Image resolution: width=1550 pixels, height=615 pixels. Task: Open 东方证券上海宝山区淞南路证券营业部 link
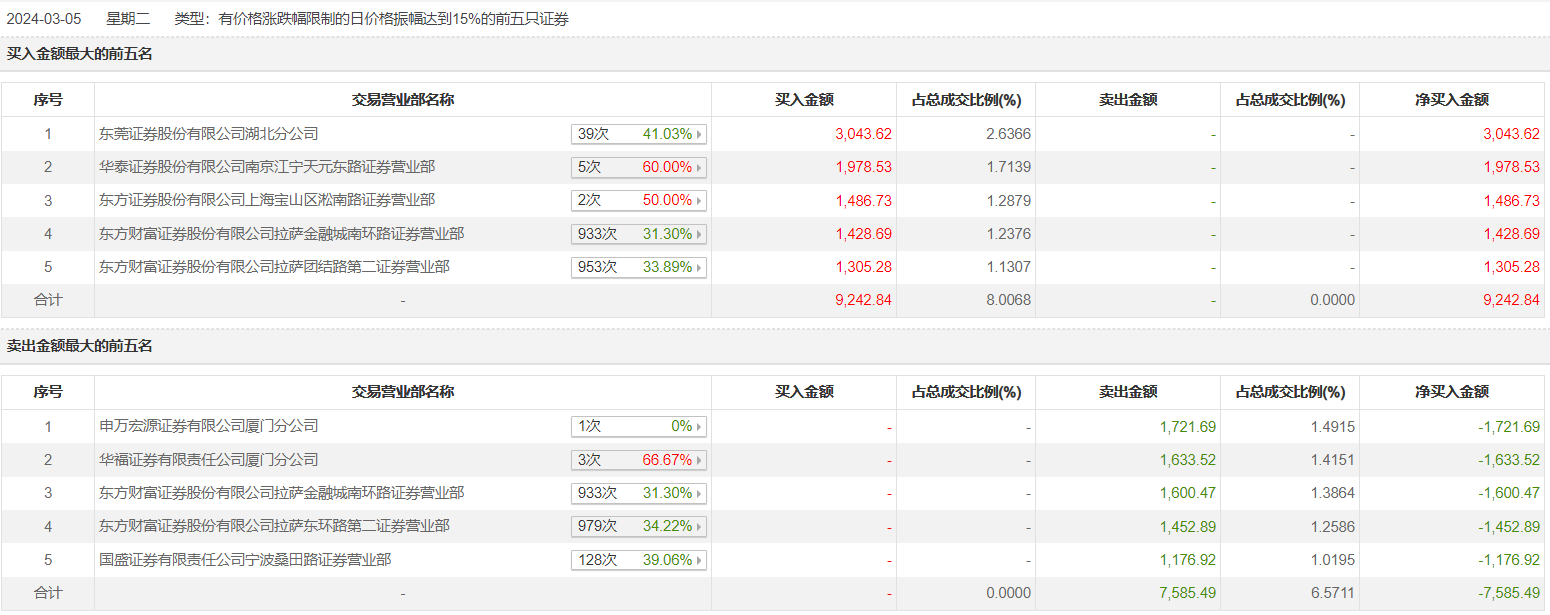pos(267,200)
